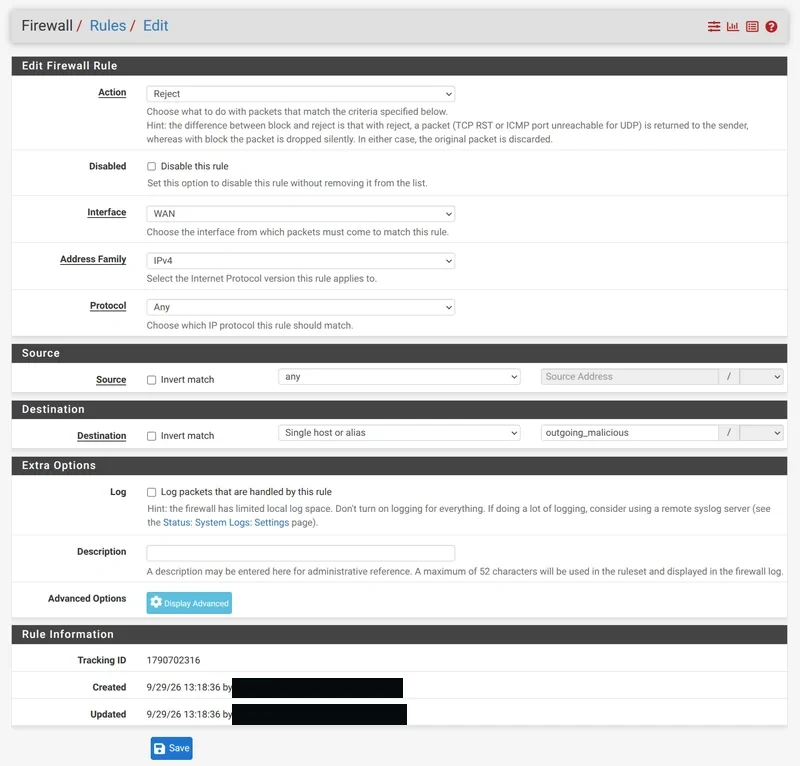Click the Updated timestamp 9/29/26 13:18:36
The image size is (800, 766).
[184, 714]
